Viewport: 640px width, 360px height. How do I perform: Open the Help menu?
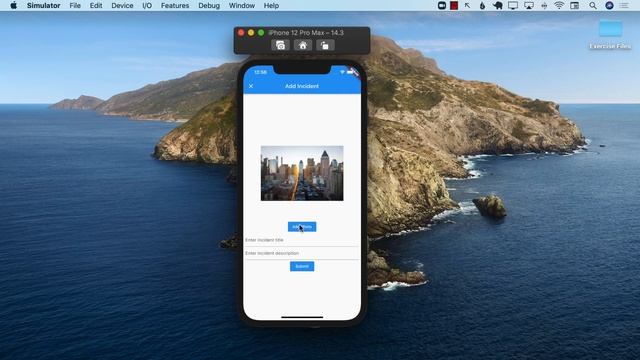point(271,6)
